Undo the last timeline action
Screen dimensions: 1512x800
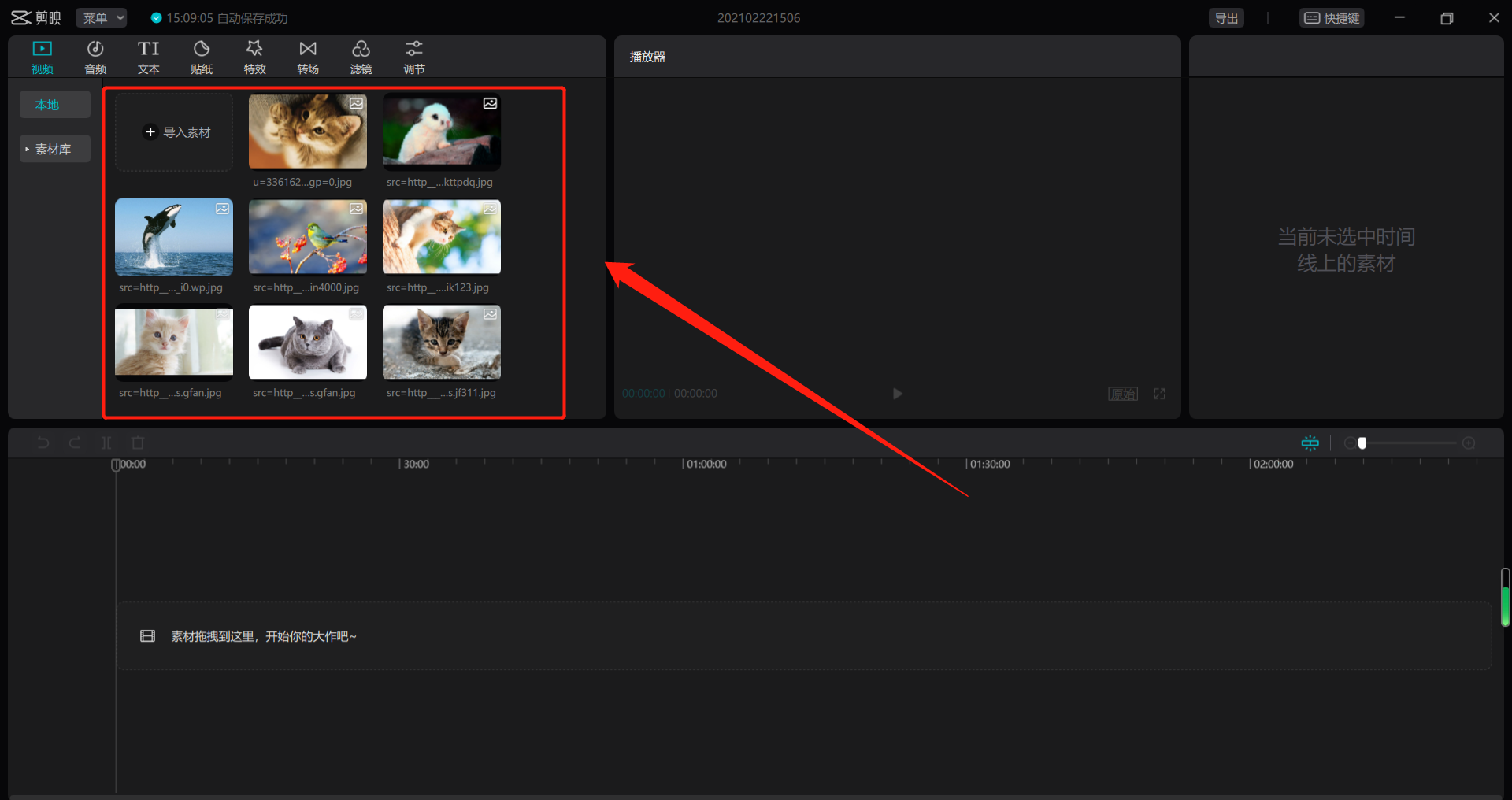pos(43,443)
